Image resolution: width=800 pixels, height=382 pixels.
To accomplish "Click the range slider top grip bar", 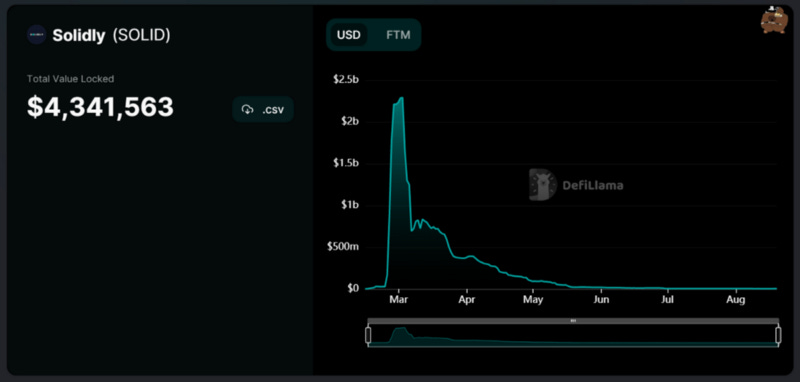I will point(573,321).
